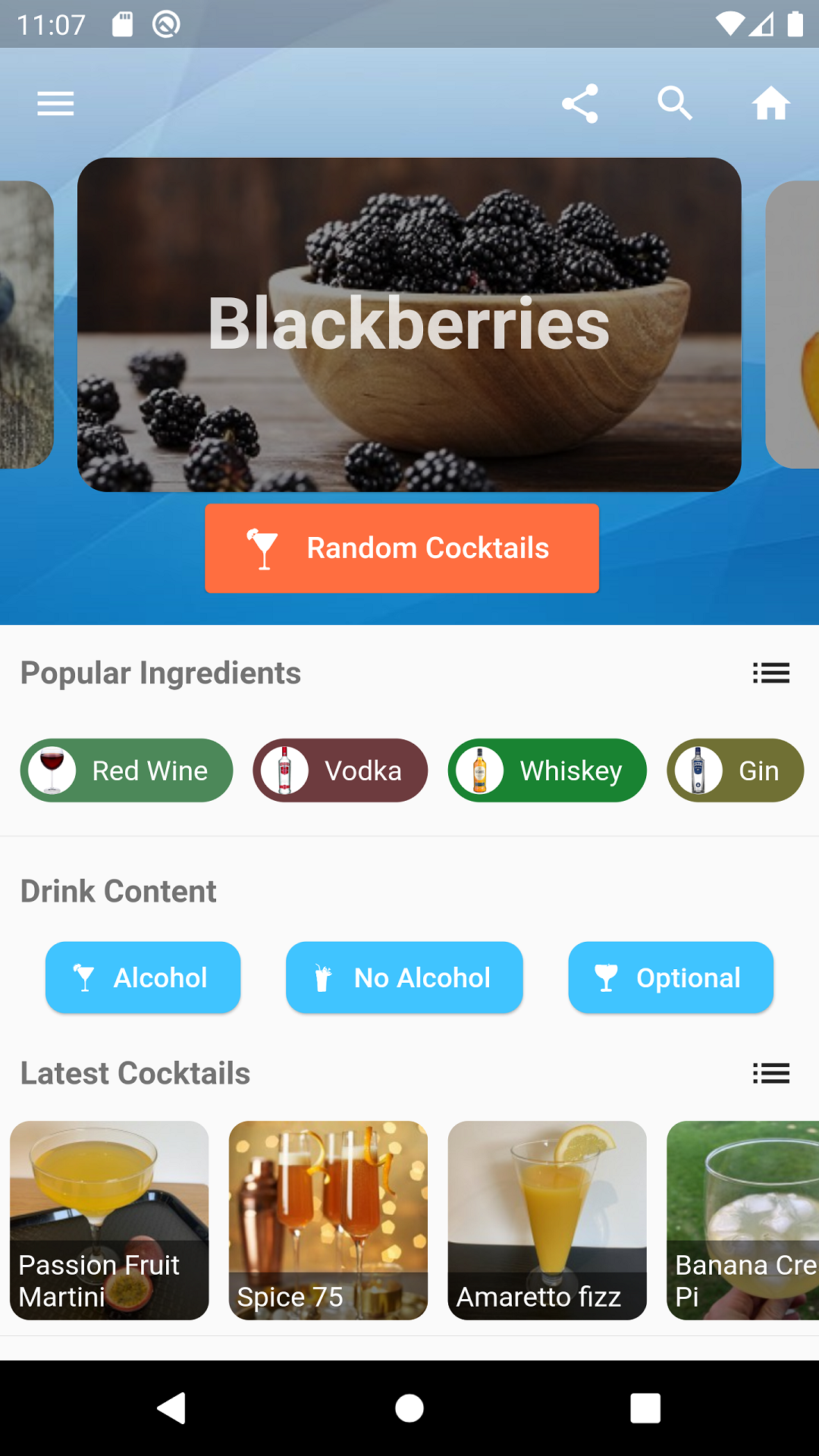This screenshot has width=819, height=1456.
Task: Tap Android back navigation button
Action: click(x=172, y=1408)
